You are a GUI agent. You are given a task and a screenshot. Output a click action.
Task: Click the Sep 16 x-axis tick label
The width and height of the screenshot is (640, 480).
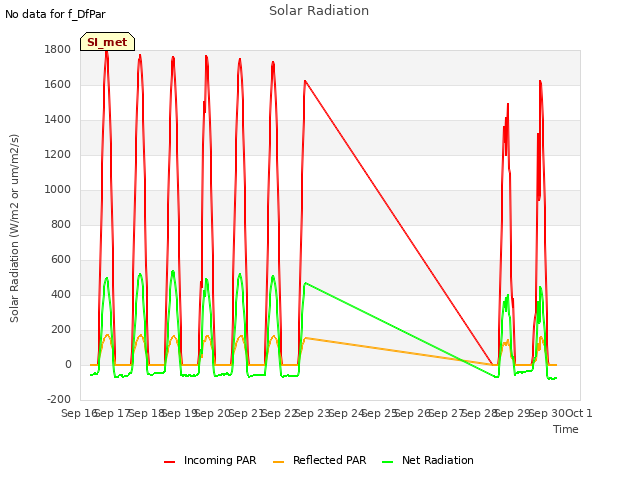pos(79,413)
